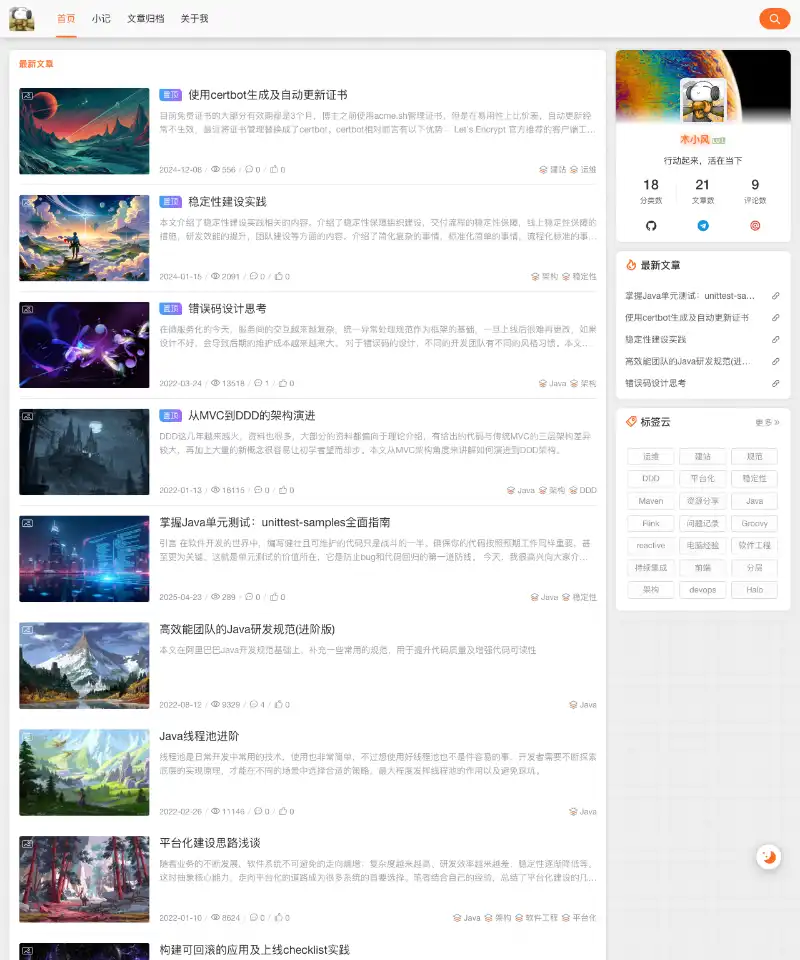Select the devops tag in tag cloud
This screenshot has height=960, width=800.
(703, 590)
